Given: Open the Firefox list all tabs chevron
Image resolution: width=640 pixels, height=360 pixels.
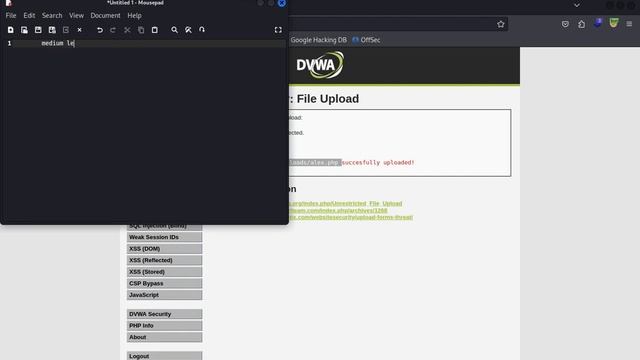Looking at the screenshot, I should click(x=577, y=5).
